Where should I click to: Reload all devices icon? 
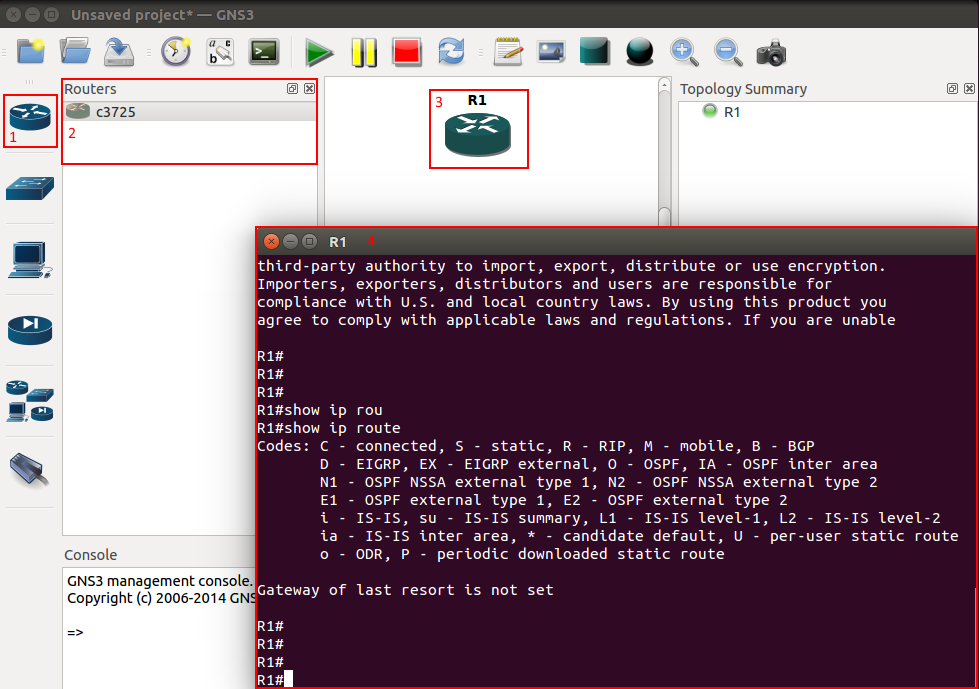[451, 51]
